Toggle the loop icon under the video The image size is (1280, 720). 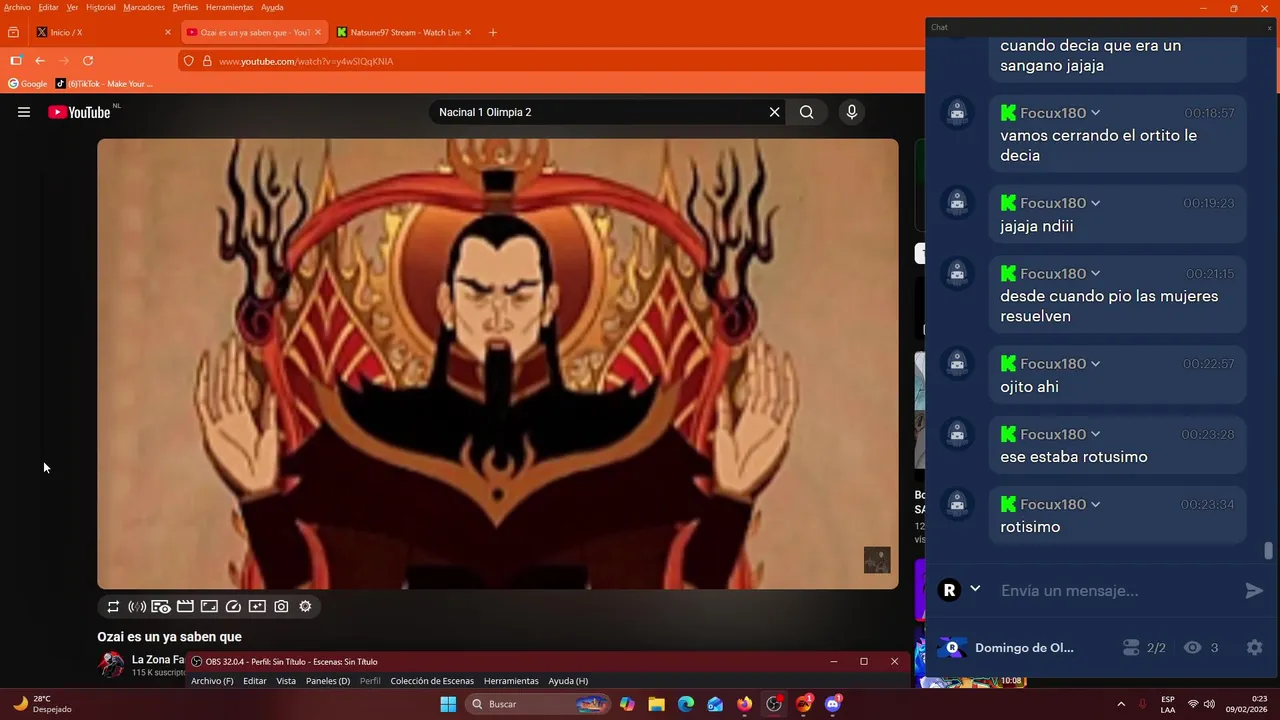tap(113, 606)
